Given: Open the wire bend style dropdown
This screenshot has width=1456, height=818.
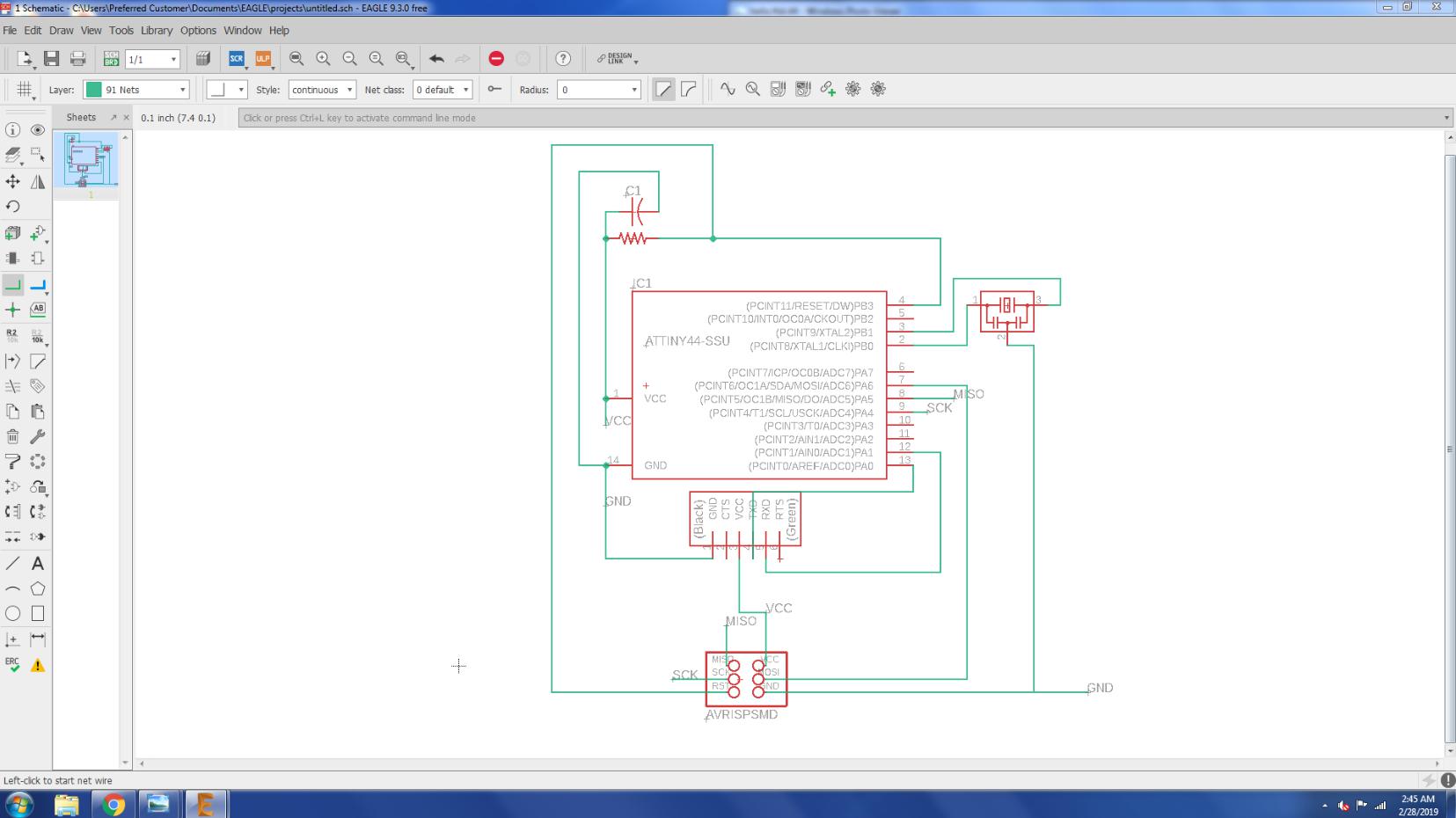Looking at the screenshot, I should point(226,90).
